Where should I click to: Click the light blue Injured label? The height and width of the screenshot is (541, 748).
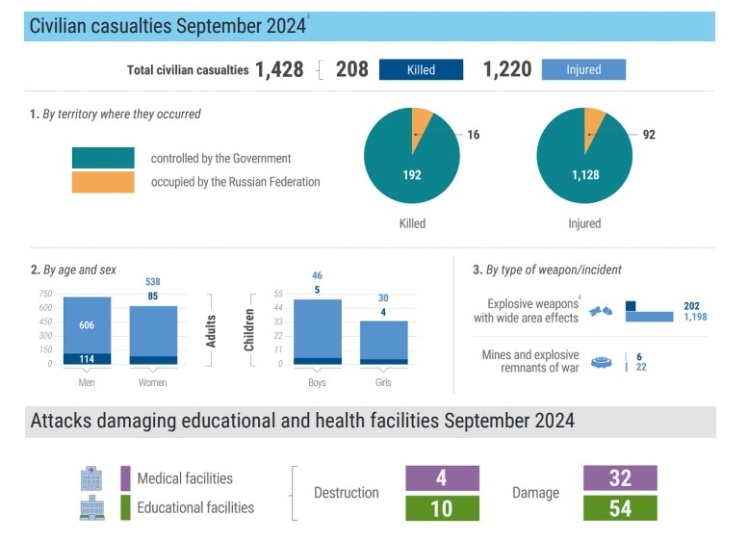[583, 69]
